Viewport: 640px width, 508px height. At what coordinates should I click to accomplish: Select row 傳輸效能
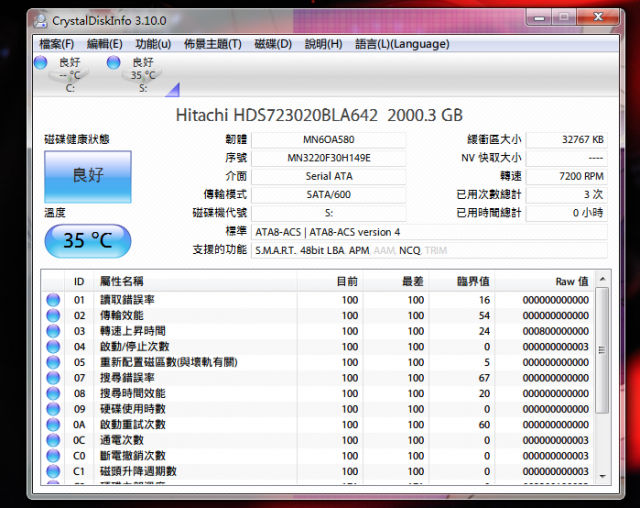(x=318, y=315)
